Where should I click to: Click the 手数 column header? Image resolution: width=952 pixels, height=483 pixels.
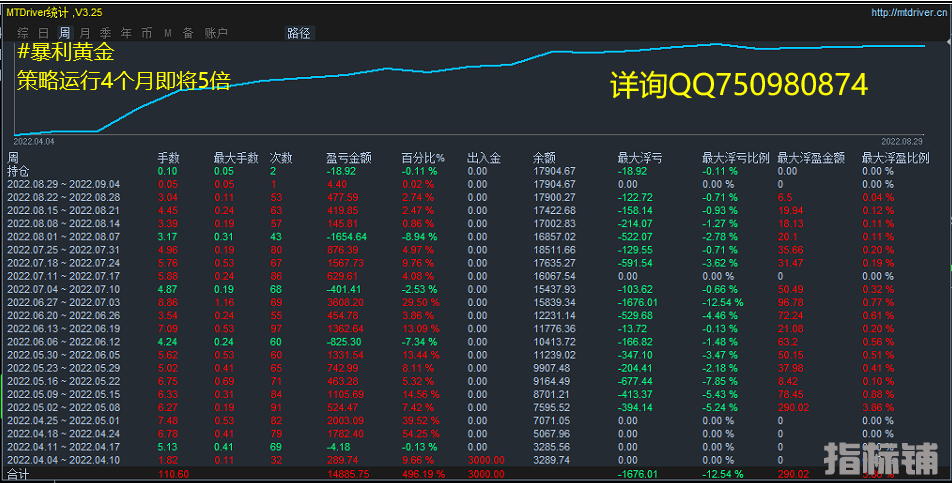pyautogui.click(x=168, y=158)
